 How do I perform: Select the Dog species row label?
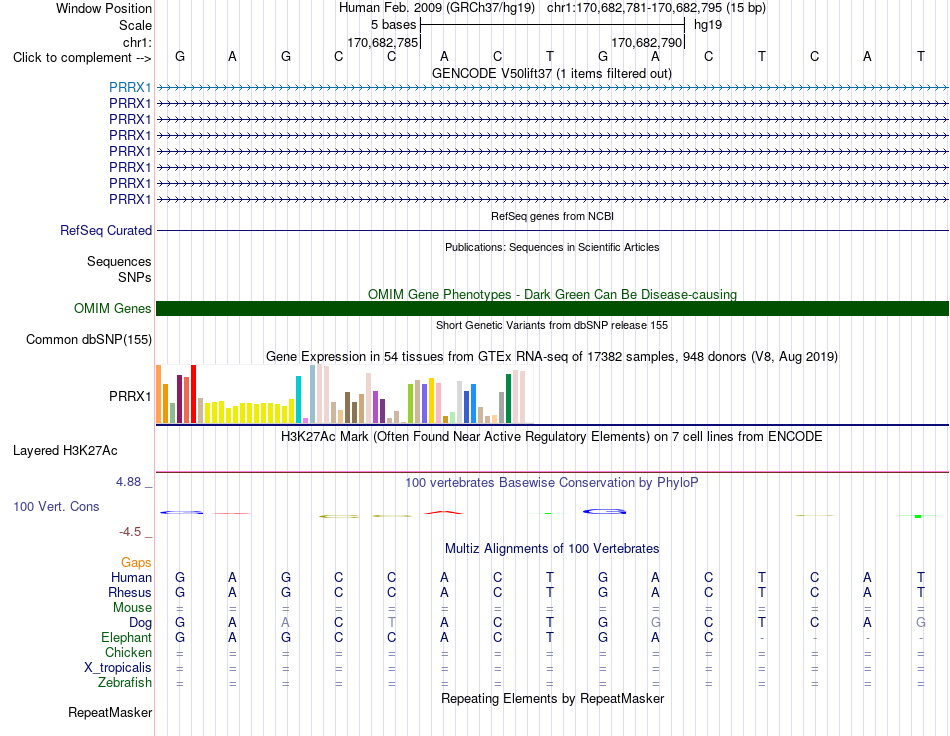[141, 622]
